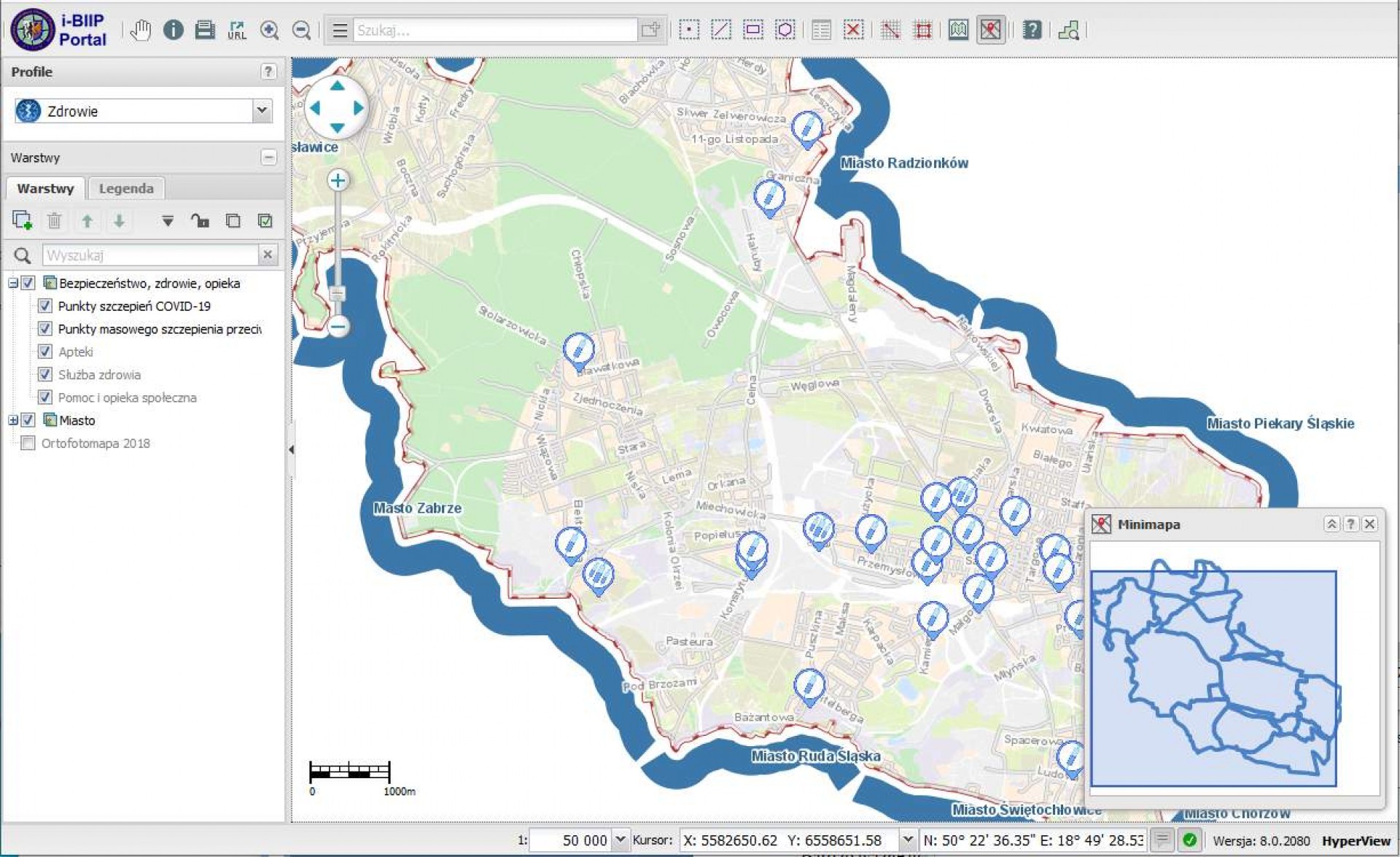The image size is (1400, 857).
Task: Activate the object info tool
Action: [x=173, y=31]
